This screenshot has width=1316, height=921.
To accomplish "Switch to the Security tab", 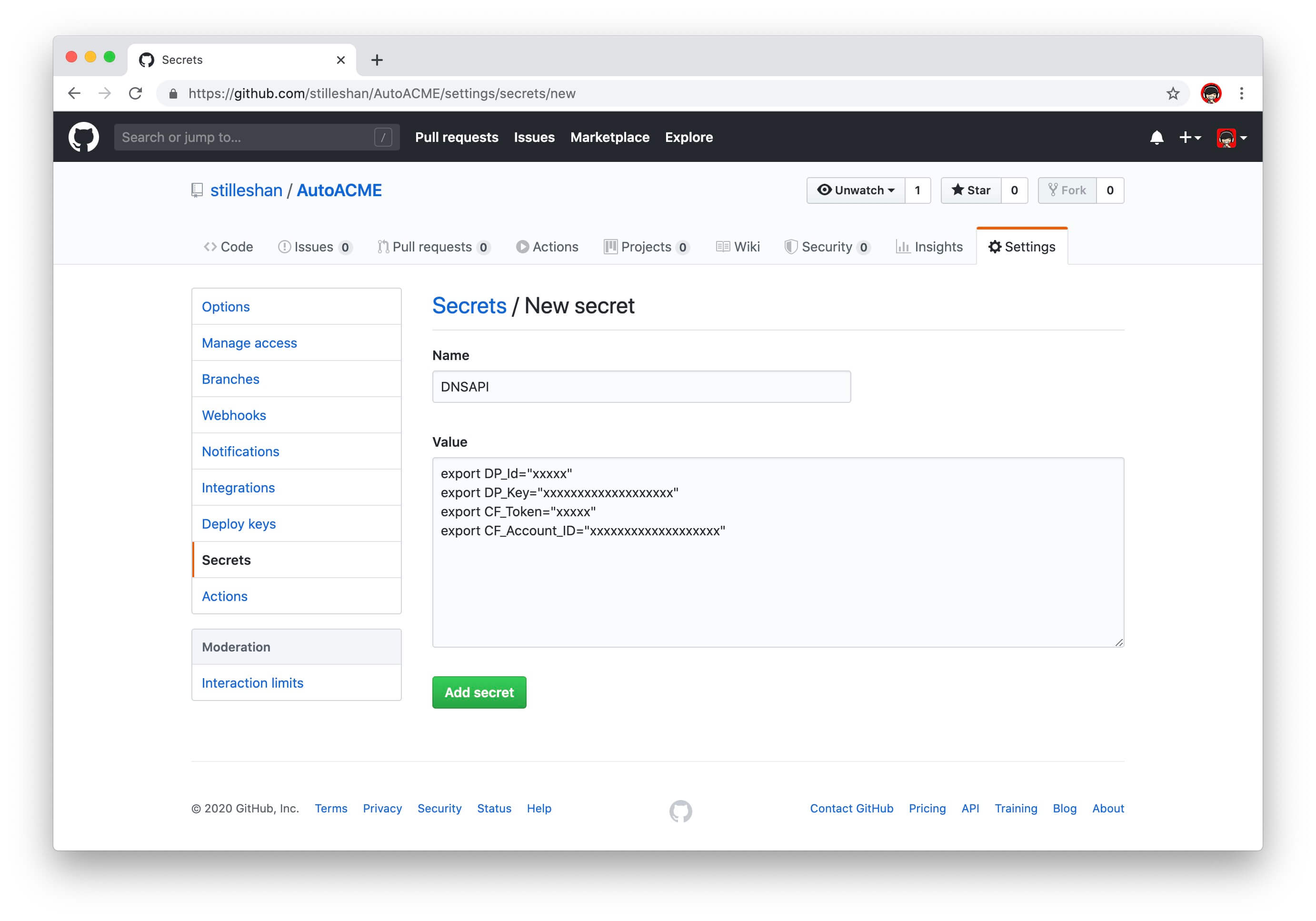I will tap(827, 247).
